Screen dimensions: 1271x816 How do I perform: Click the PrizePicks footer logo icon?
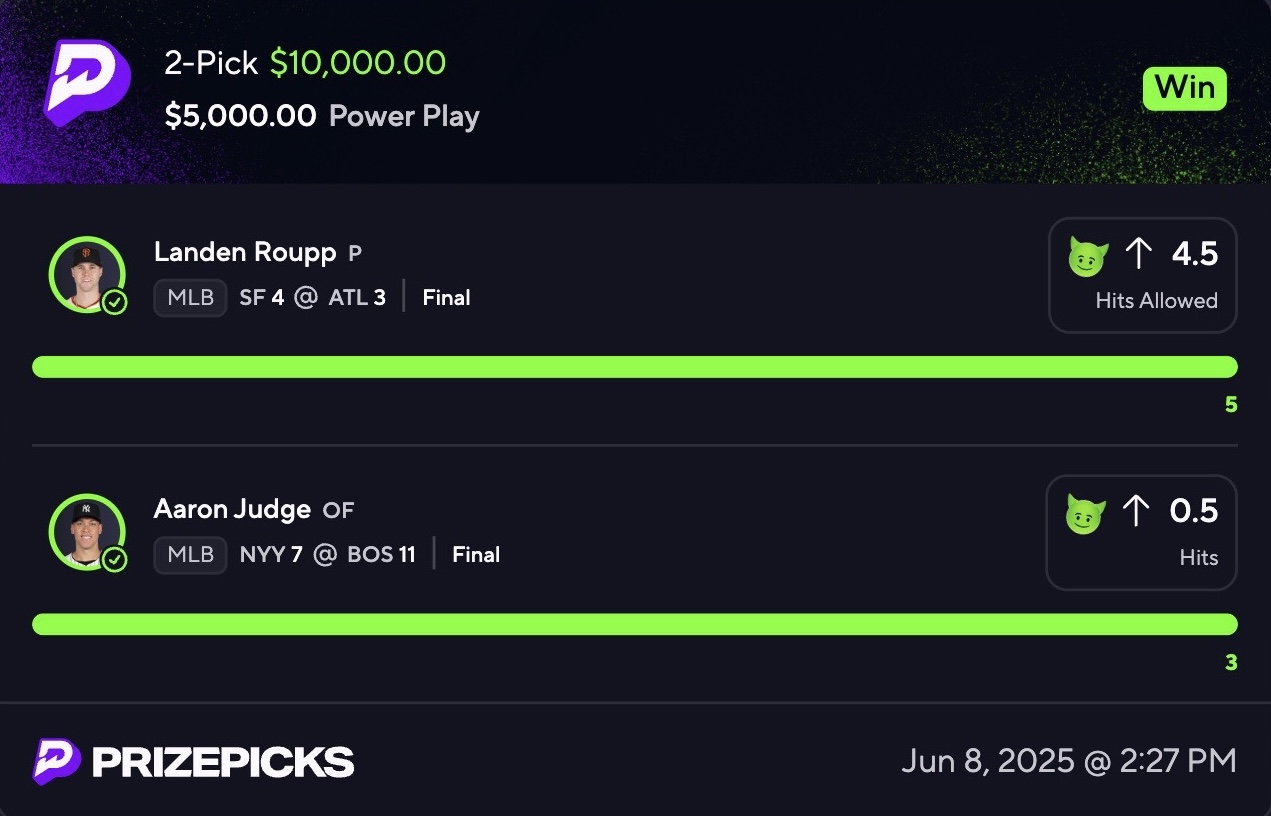coord(56,761)
